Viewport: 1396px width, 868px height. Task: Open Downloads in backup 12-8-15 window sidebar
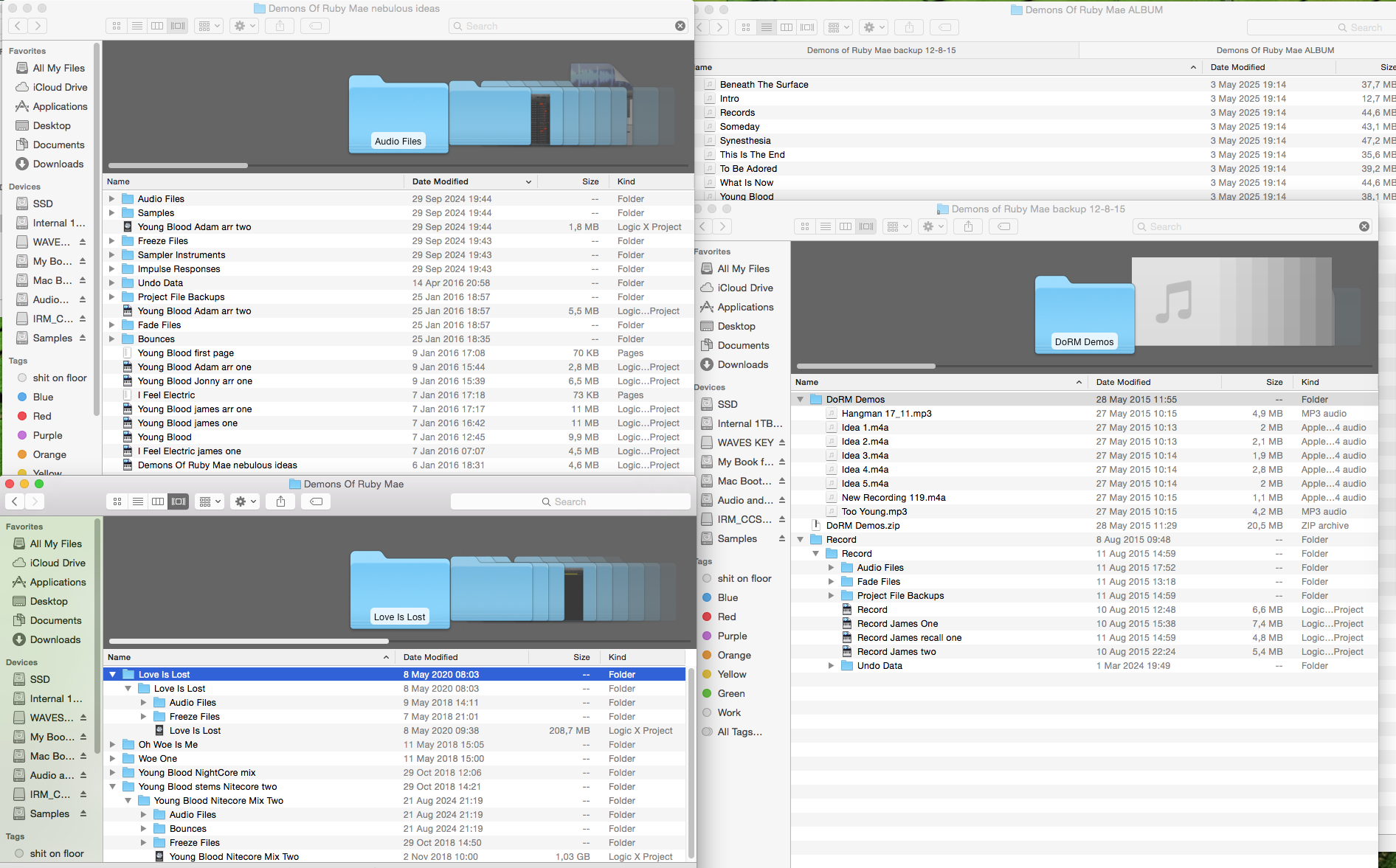click(742, 364)
